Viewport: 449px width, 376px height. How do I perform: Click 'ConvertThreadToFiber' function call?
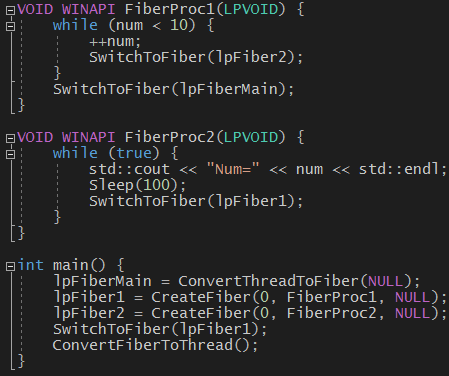[x=269, y=281]
